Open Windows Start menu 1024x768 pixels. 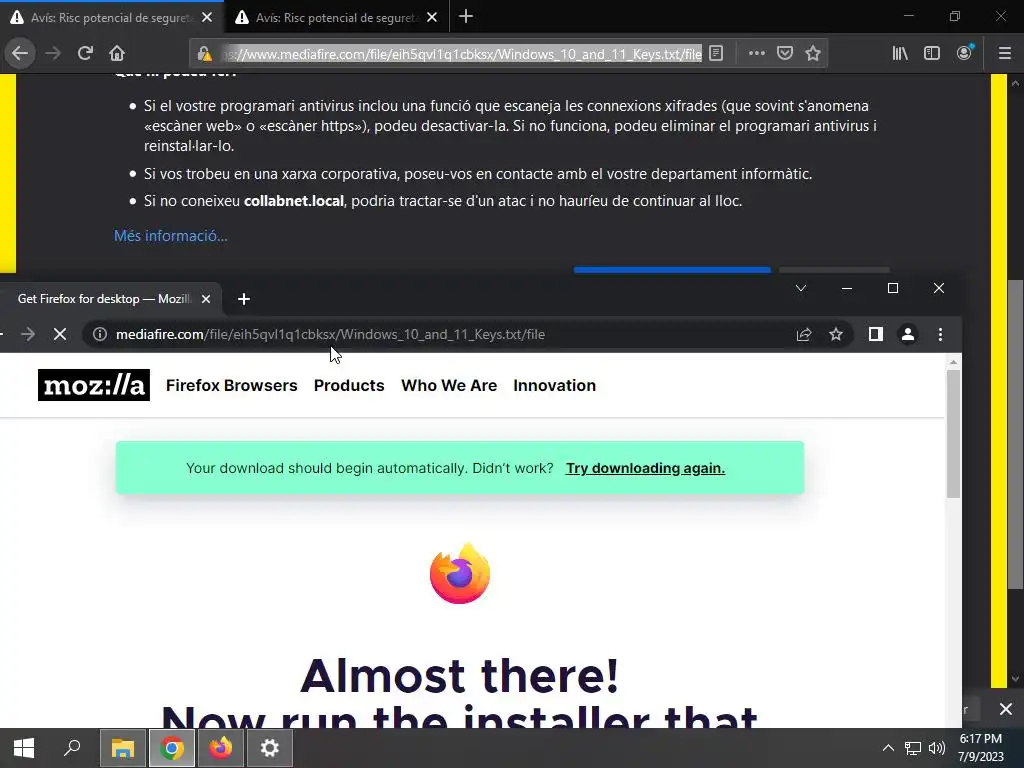point(24,748)
